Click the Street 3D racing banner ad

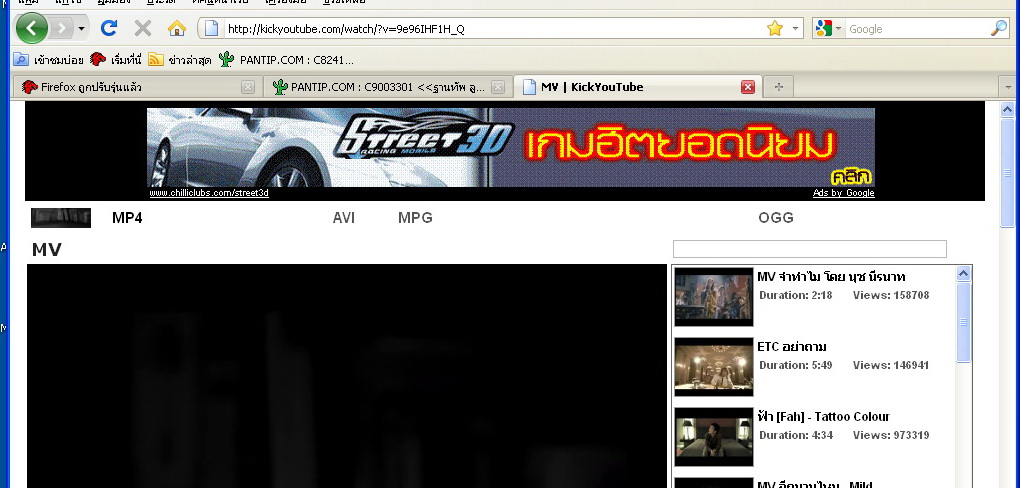coord(511,147)
